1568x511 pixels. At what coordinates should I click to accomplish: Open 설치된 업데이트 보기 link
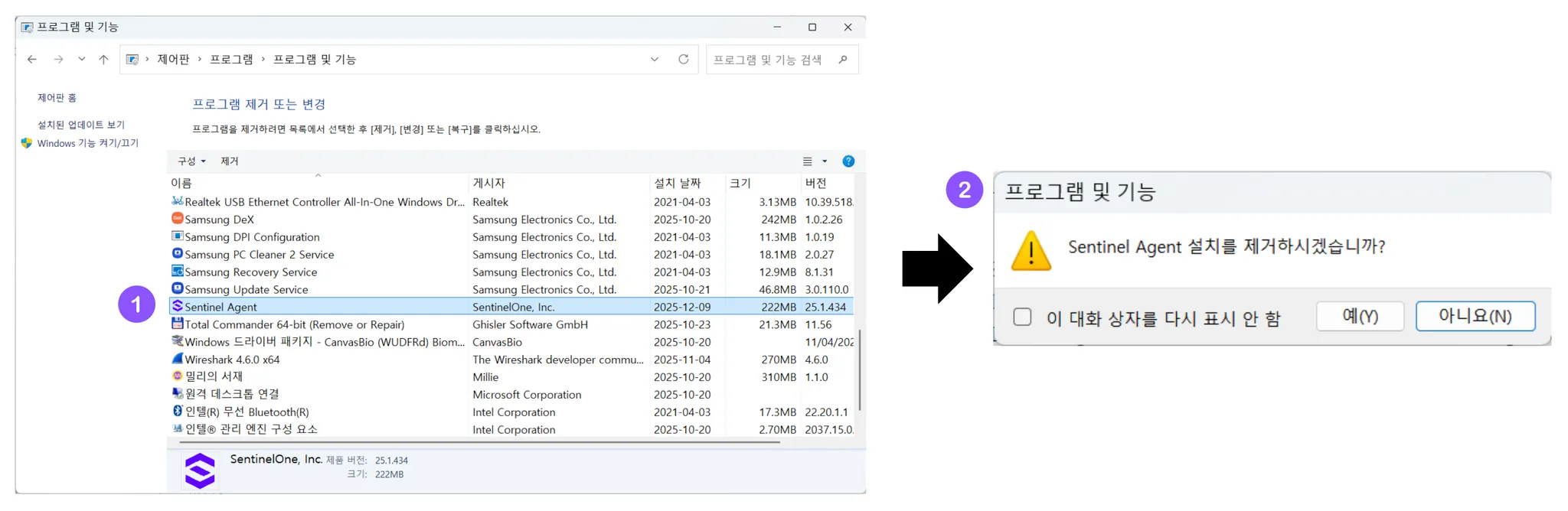(x=81, y=125)
